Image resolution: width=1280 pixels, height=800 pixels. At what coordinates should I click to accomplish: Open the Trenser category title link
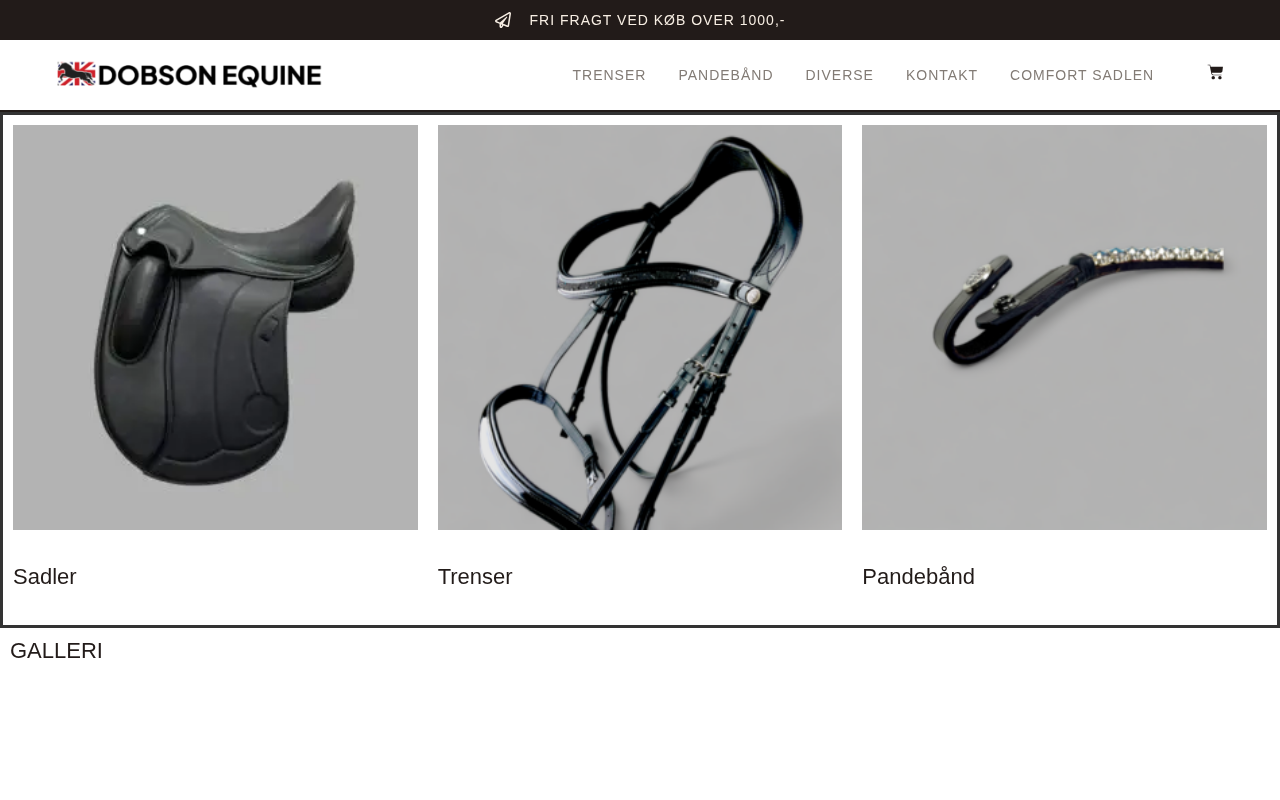coord(475,577)
